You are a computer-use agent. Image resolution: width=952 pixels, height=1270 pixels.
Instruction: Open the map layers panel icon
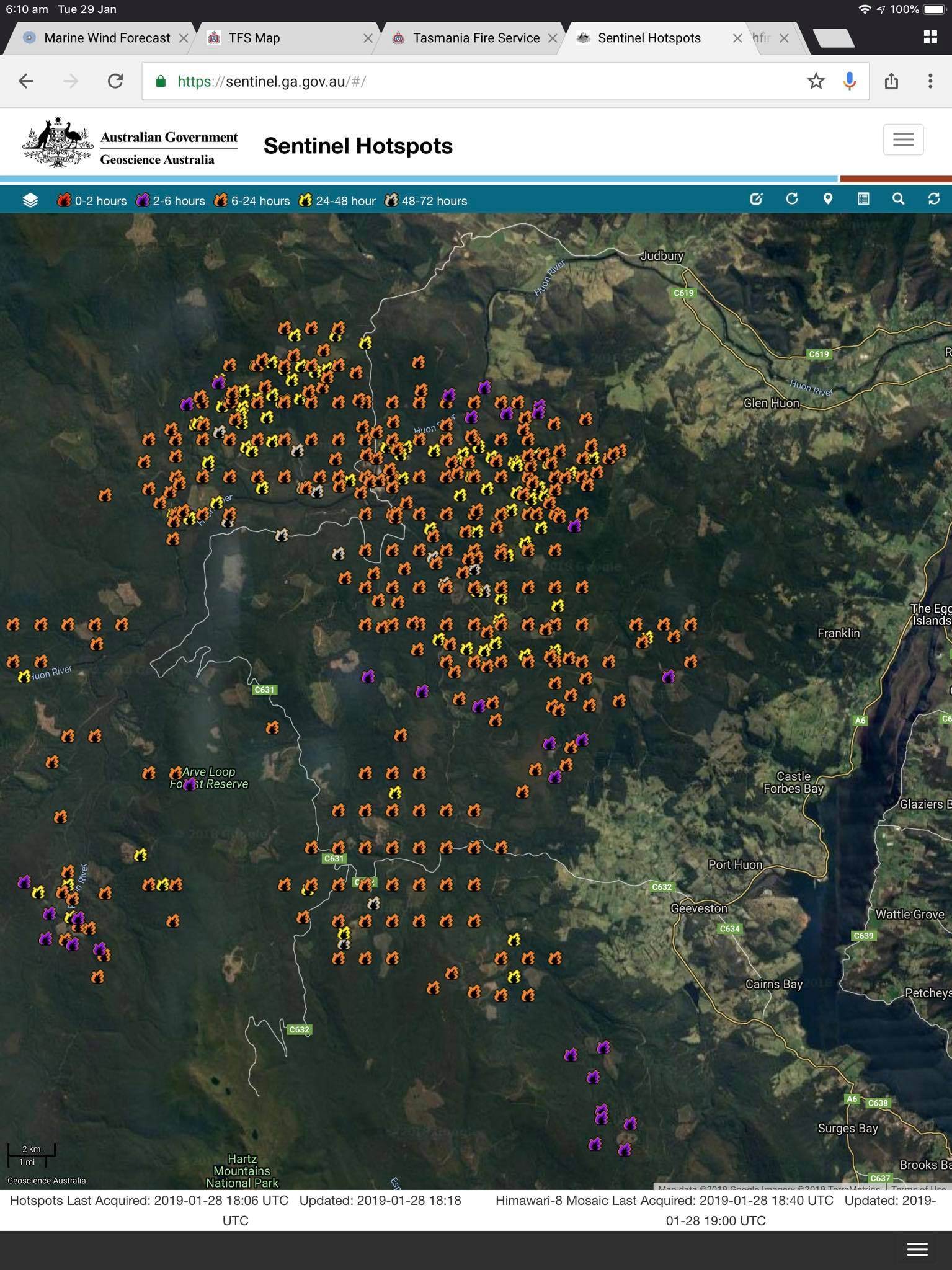[30, 200]
